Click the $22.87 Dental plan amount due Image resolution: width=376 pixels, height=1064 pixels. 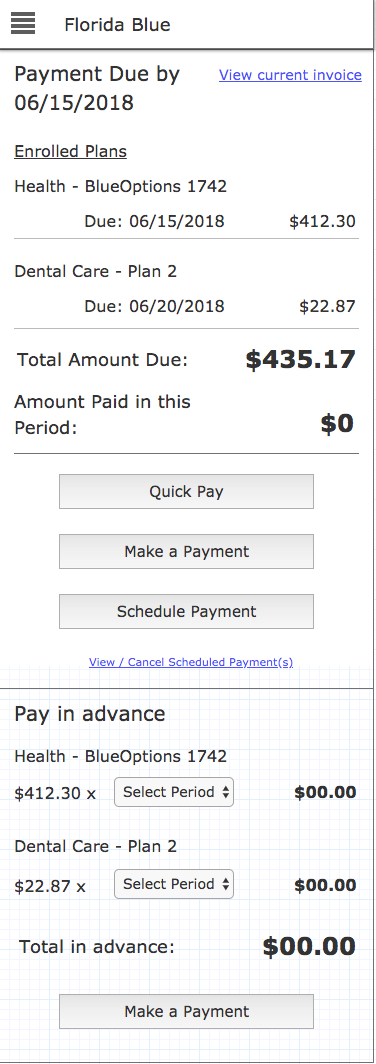tap(328, 306)
